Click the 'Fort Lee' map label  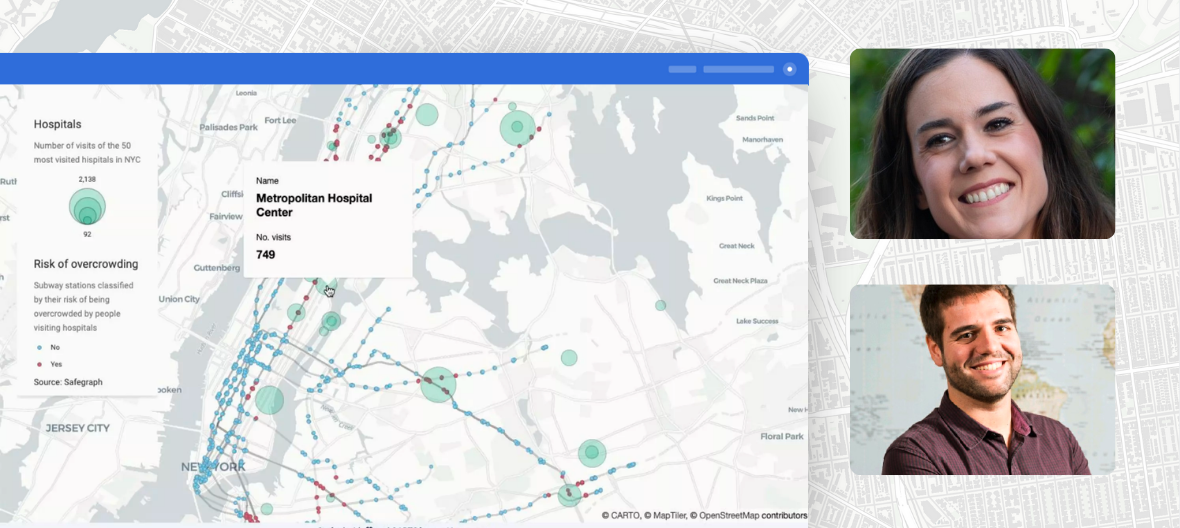[x=280, y=120]
